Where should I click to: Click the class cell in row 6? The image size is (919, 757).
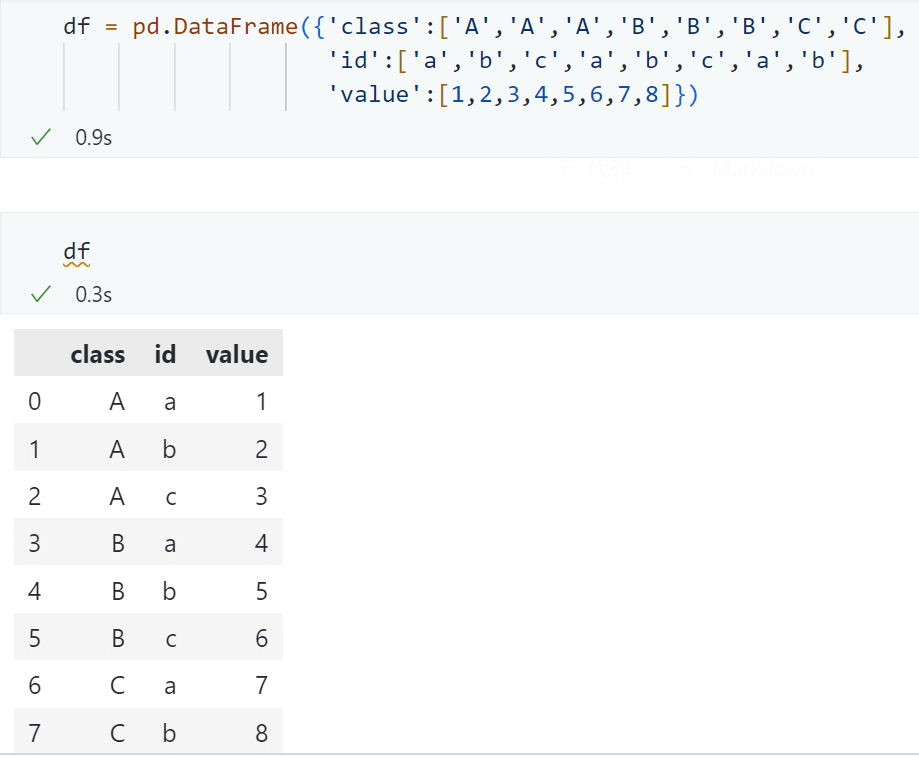point(117,686)
